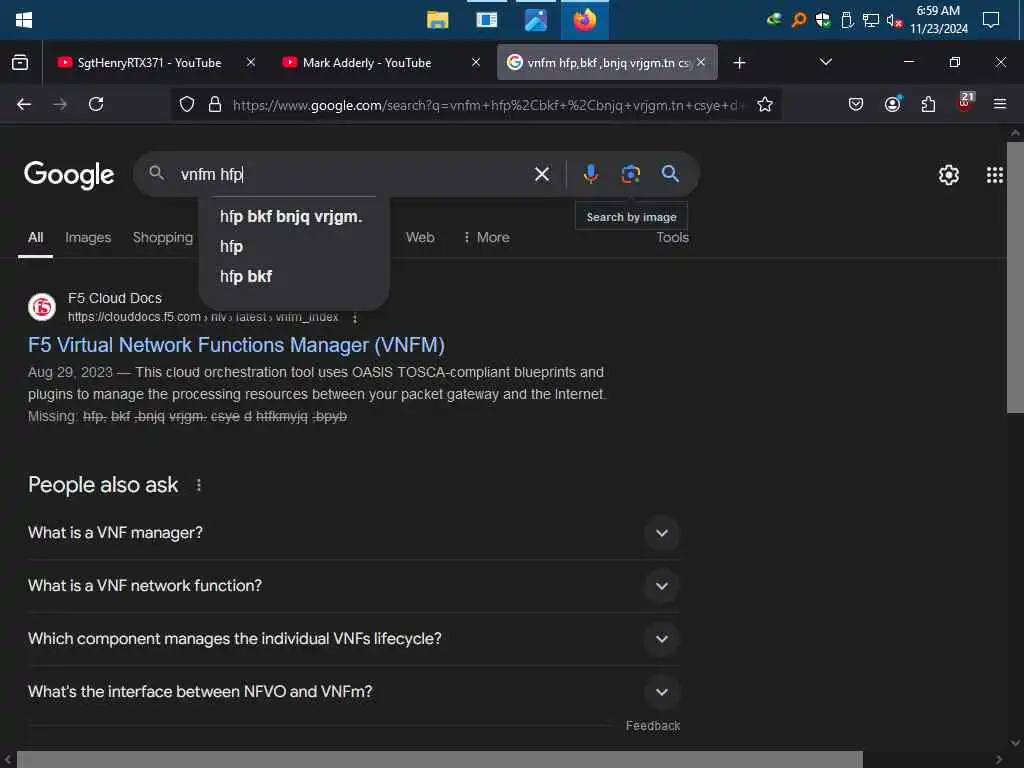Select the Web results tab
Image resolution: width=1024 pixels, height=768 pixels.
pyautogui.click(x=420, y=238)
